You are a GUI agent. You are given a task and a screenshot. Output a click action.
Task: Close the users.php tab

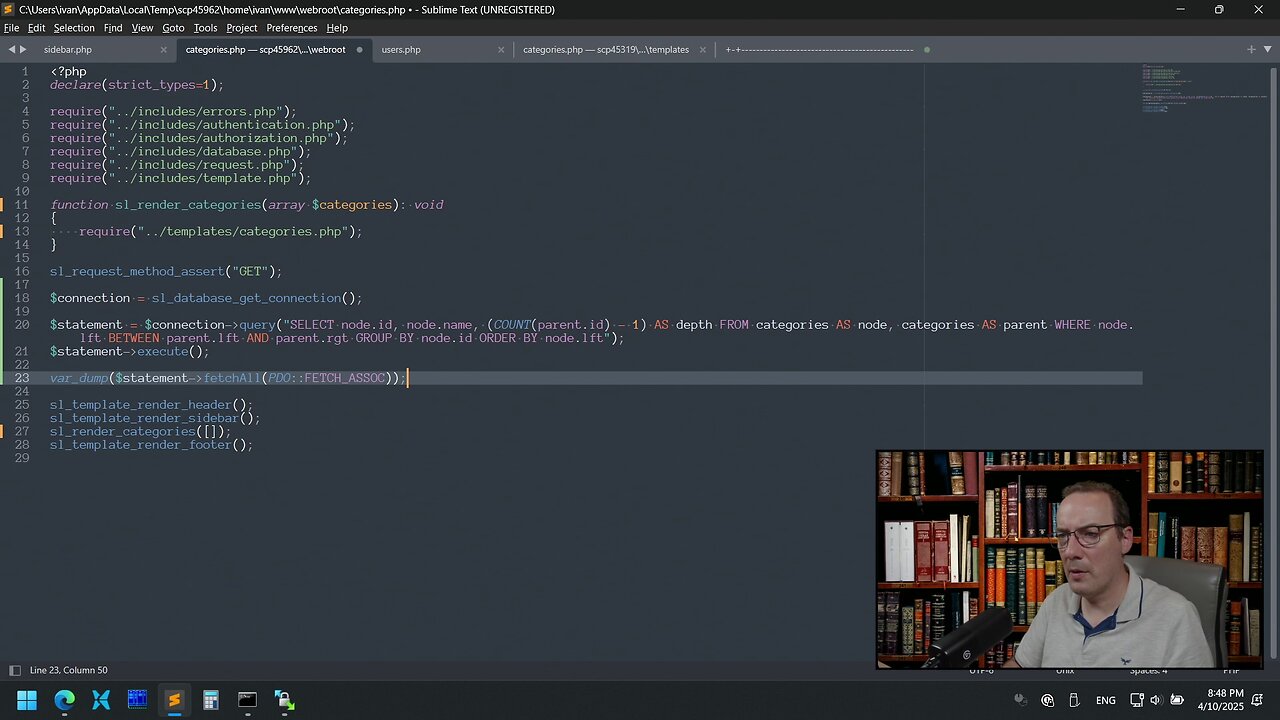[501, 50]
